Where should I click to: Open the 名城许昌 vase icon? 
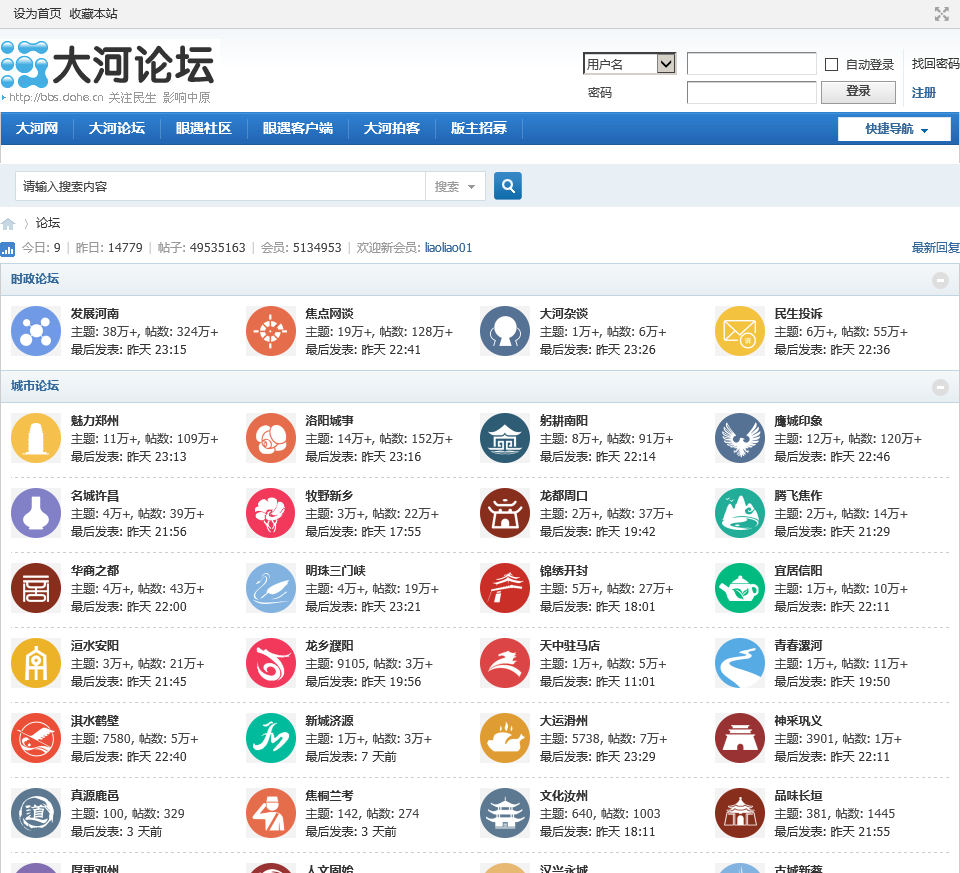point(36,513)
